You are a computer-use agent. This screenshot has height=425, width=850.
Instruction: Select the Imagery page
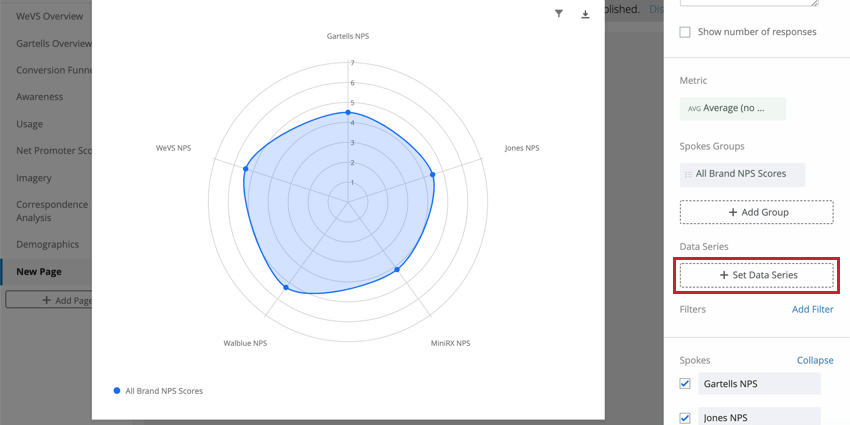(34, 178)
